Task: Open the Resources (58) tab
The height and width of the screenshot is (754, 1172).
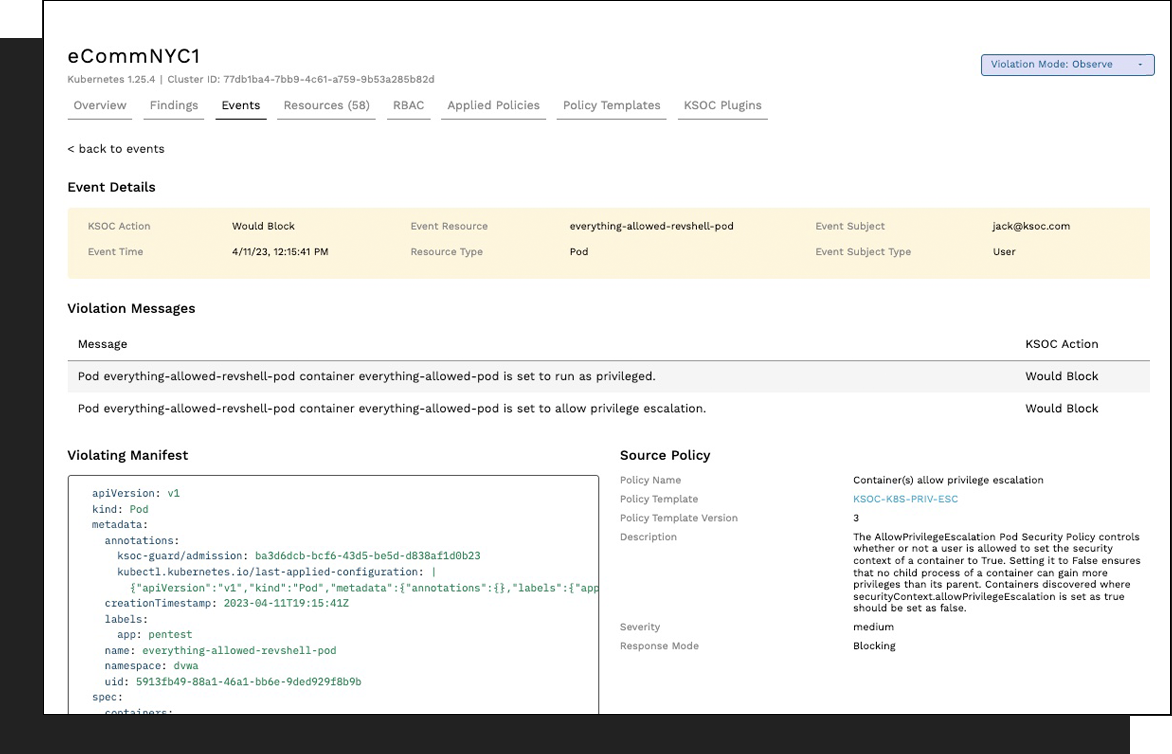Action: [x=327, y=105]
